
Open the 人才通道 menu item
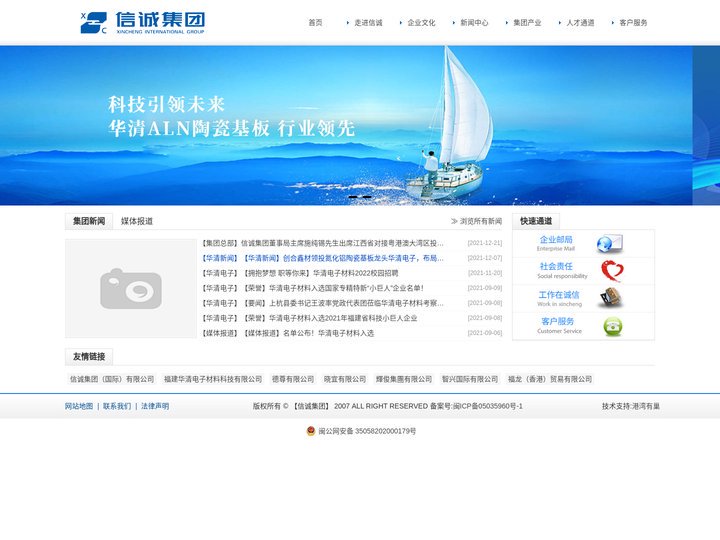pos(580,22)
